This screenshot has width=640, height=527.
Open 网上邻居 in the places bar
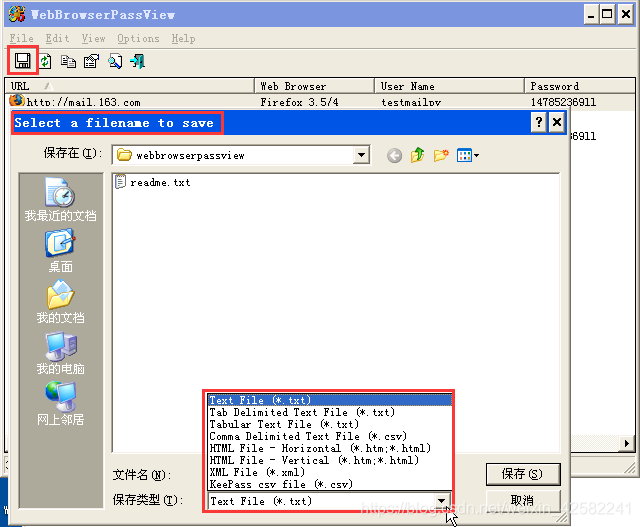[x=60, y=403]
